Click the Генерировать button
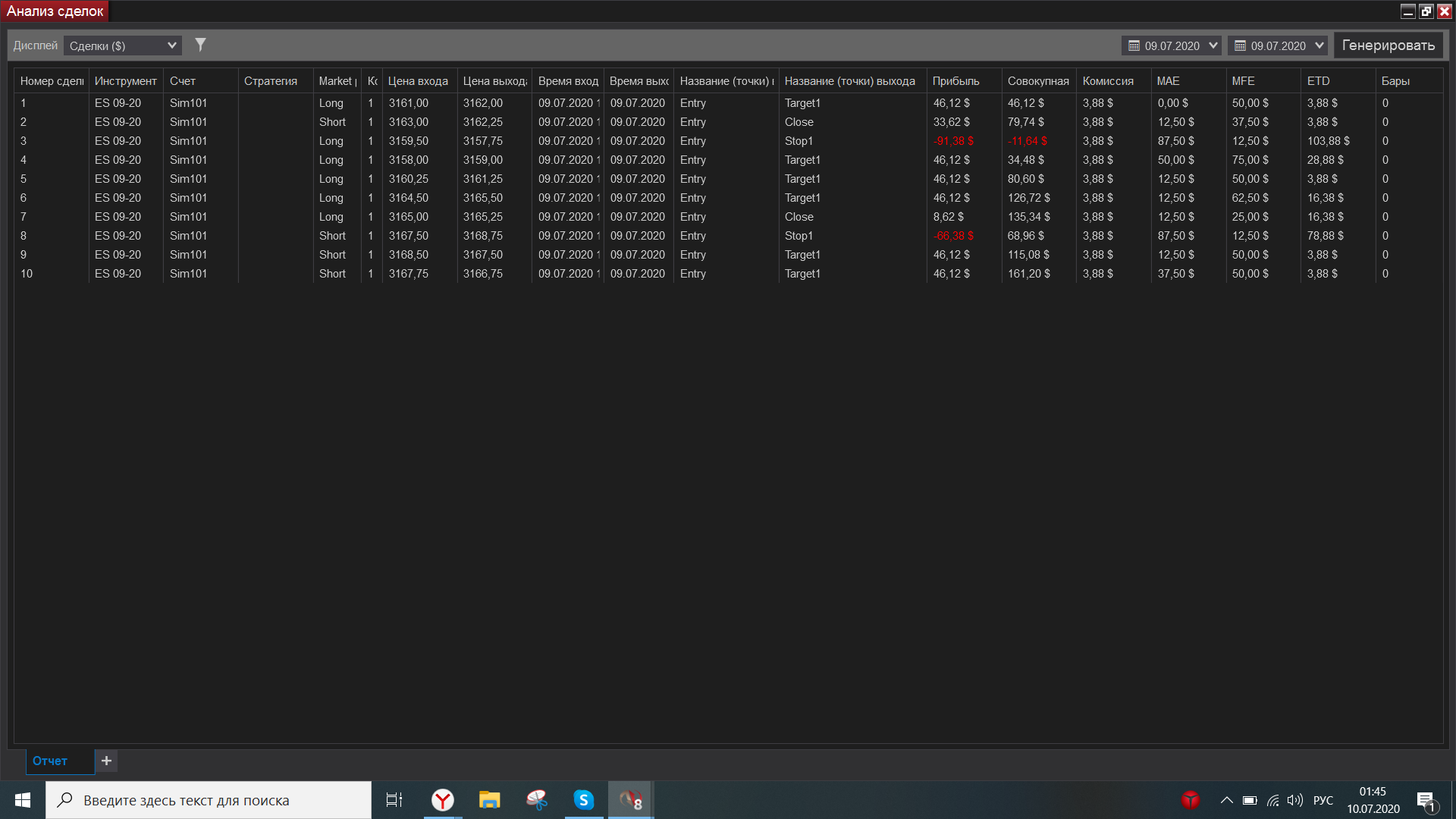Screen dimensions: 1456x819 point(1388,45)
